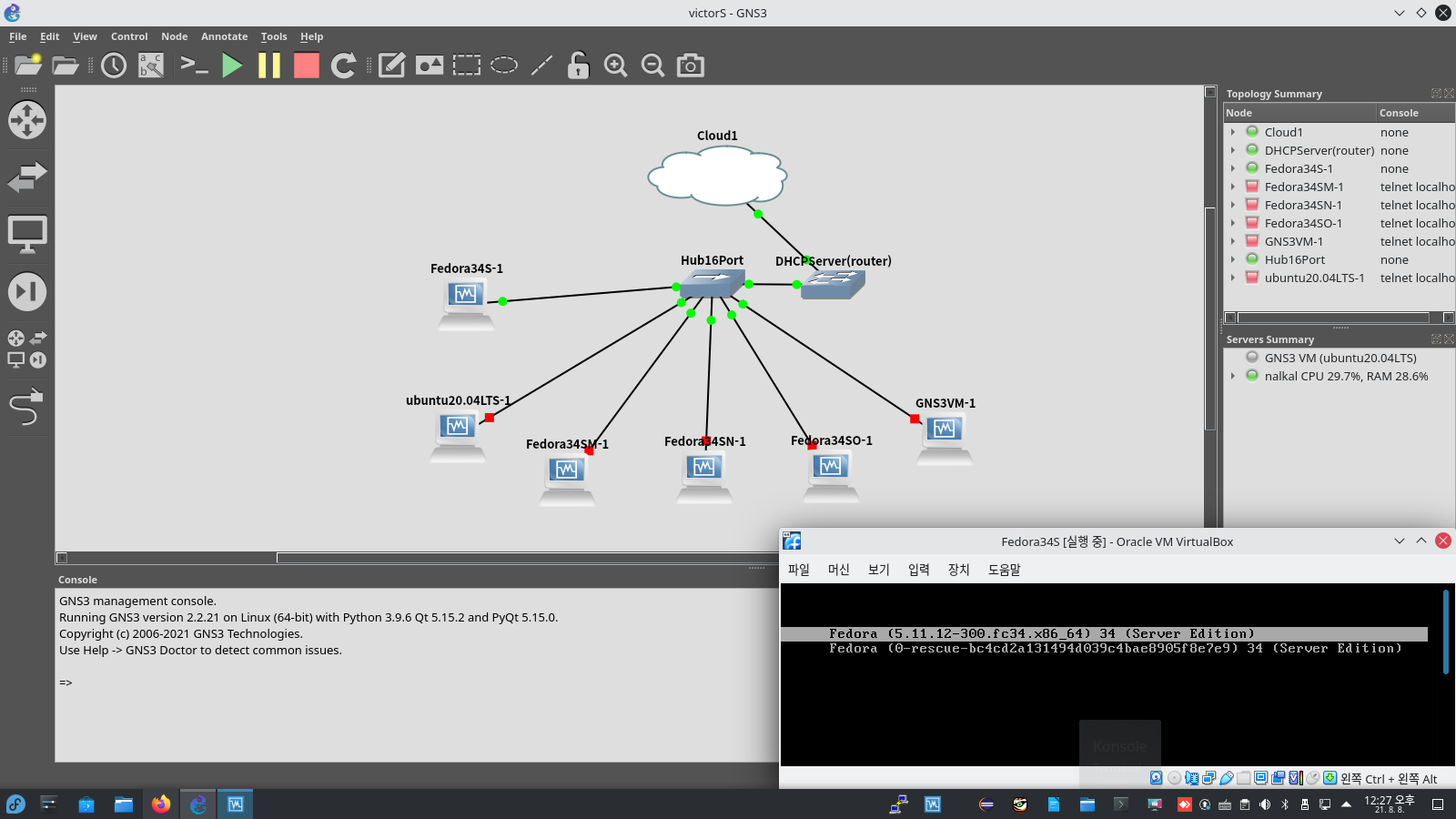Click the canvas horizontal scrollbar
This screenshot has height=819, width=1456.
pyautogui.click(x=528, y=558)
